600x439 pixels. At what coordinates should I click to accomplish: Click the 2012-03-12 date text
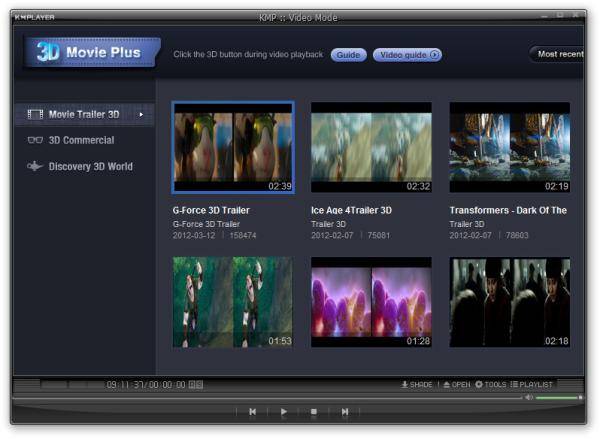[x=194, y=235]
